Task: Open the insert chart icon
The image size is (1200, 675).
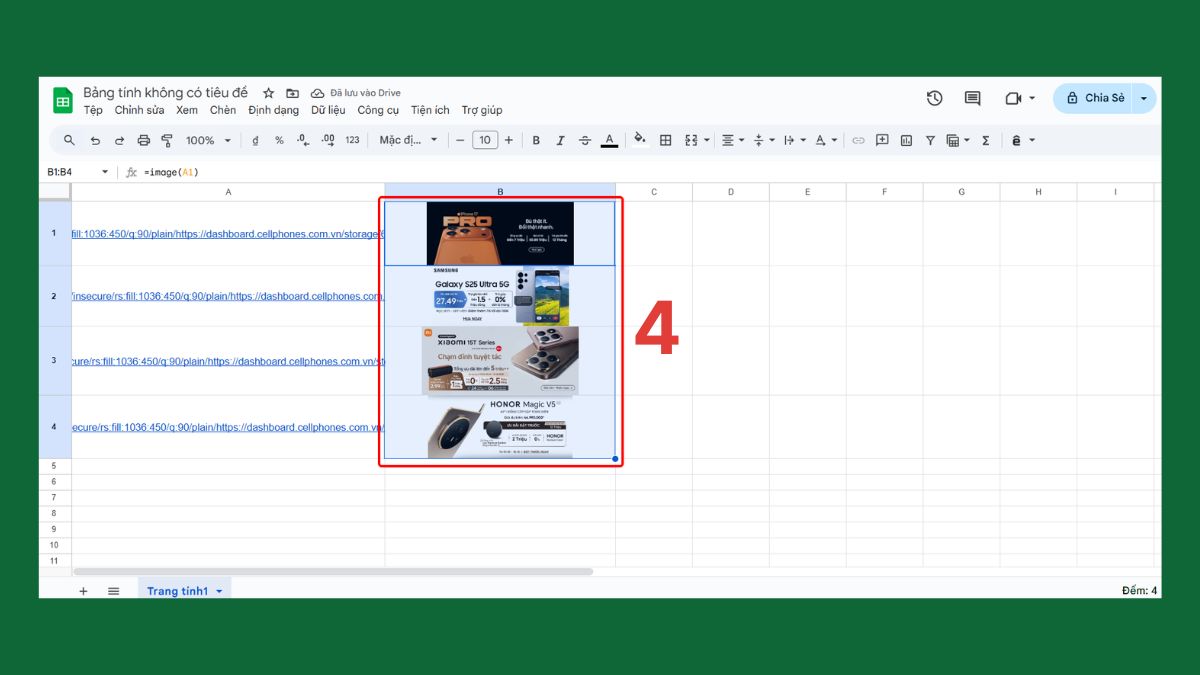Action: [x=905, y=140]
